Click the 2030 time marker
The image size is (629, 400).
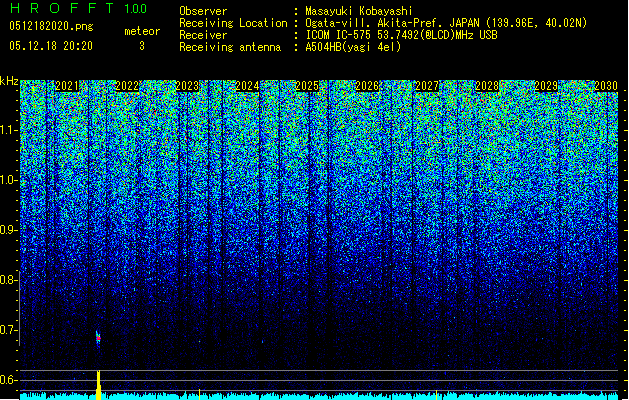606,86
